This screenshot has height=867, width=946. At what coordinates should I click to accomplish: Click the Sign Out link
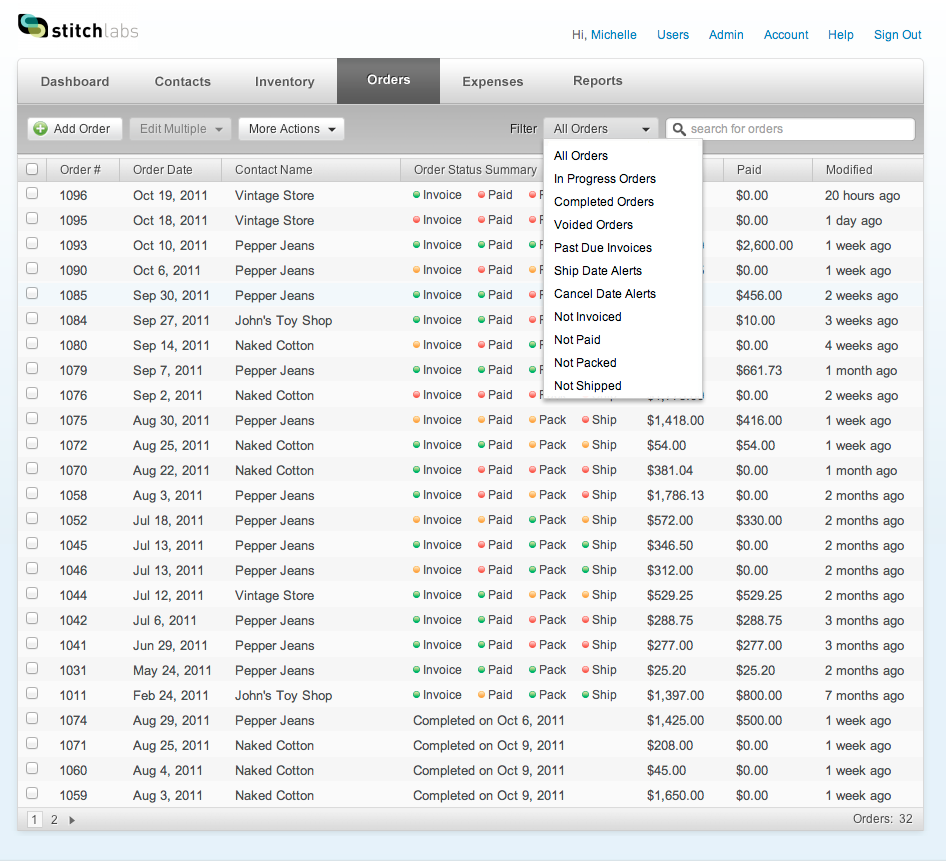tap(897, 34)
